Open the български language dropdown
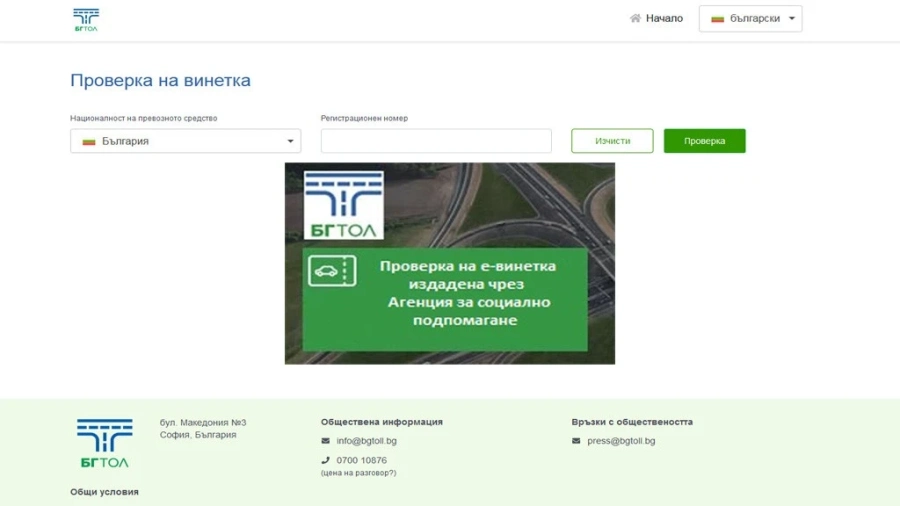The image size is (900, 506). pyautogui.click(x=750, y=18)
